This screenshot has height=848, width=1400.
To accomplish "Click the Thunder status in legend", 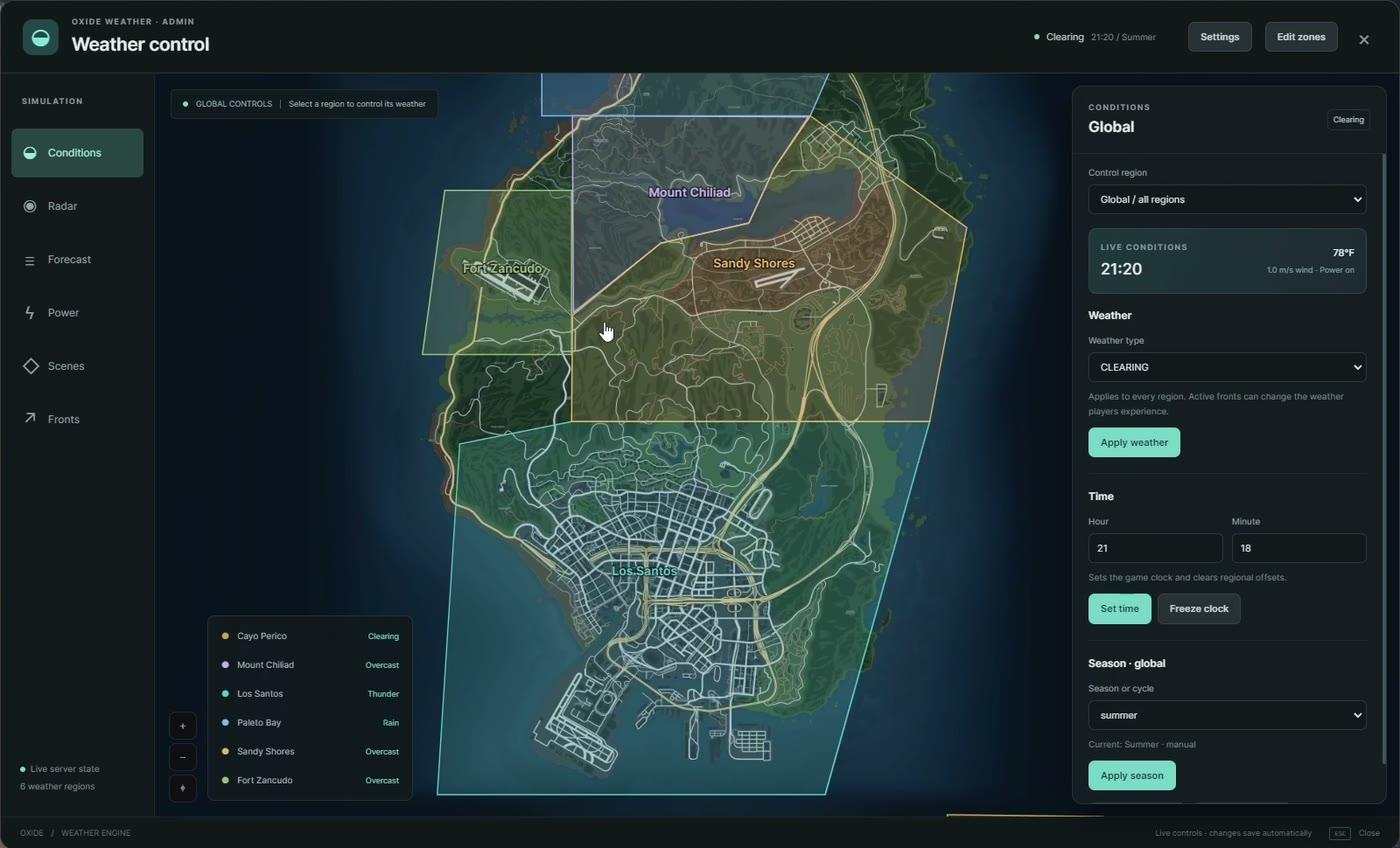I will tap(383, 694).
